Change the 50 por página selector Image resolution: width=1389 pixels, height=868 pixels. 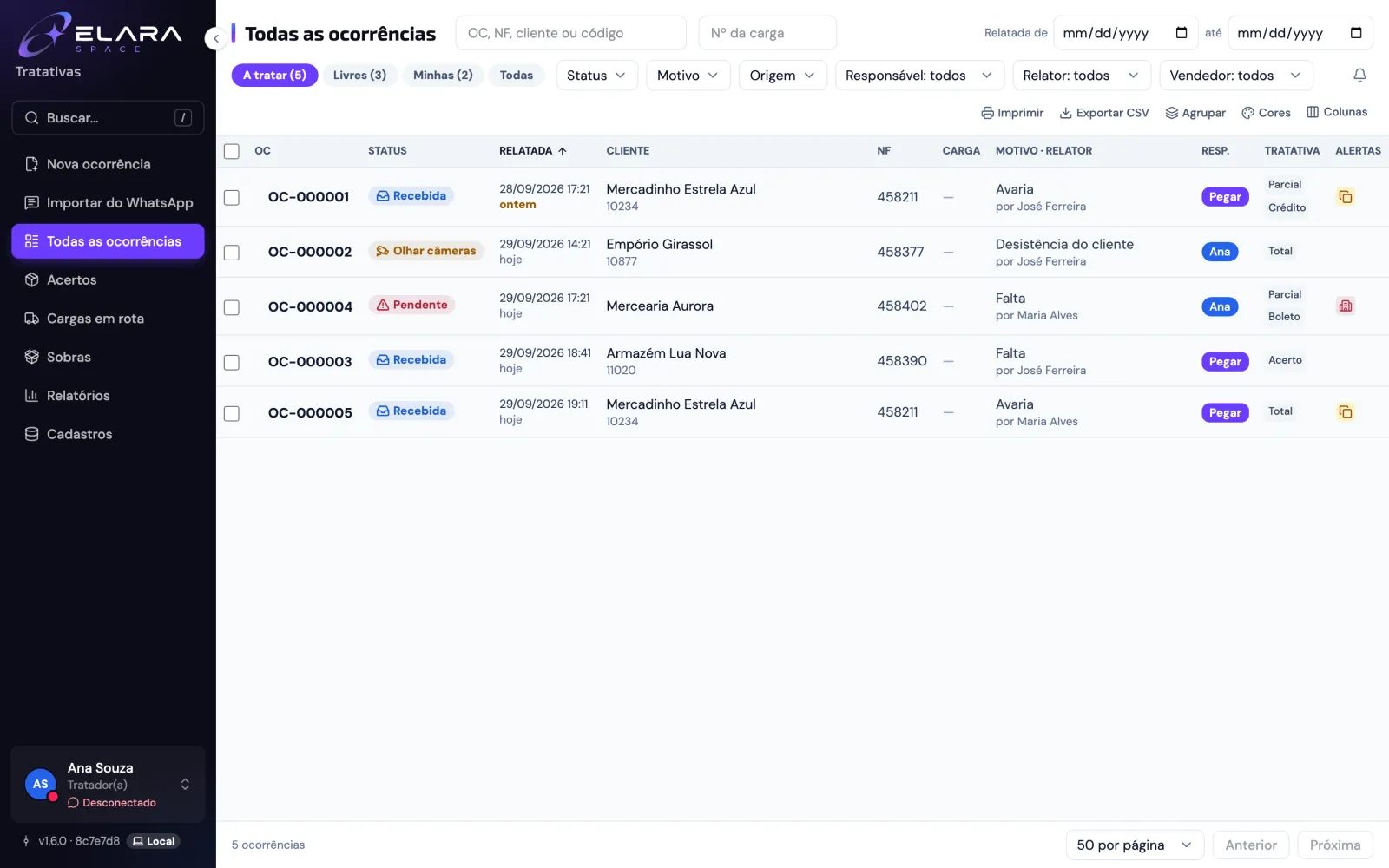(1135, 845)
